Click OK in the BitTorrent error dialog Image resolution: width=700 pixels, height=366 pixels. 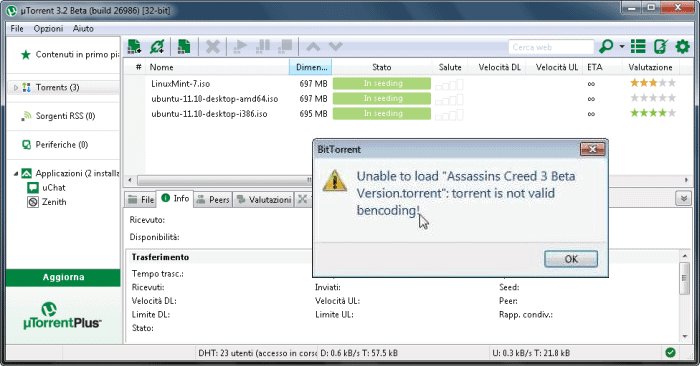coord(571,259)
